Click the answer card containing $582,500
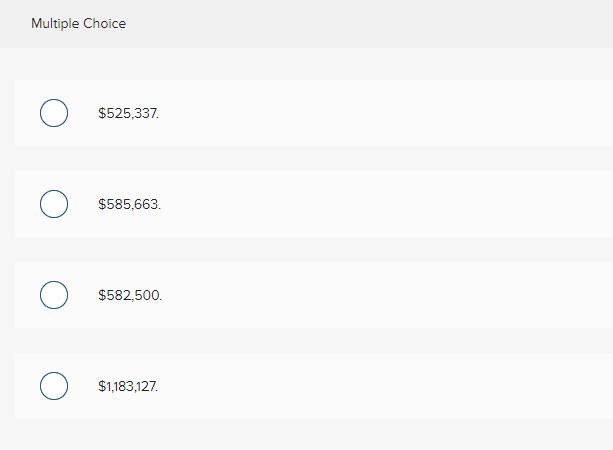This screenshot has width=613, height=450. pyautogui.click(x=350, y=295)
